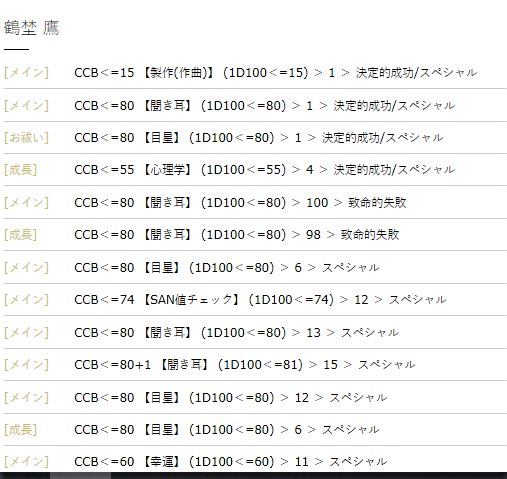Screen dimensions: 507x479
Task: Click スペシャル result on the SAN値チェック row
Action: coord(417,300)
